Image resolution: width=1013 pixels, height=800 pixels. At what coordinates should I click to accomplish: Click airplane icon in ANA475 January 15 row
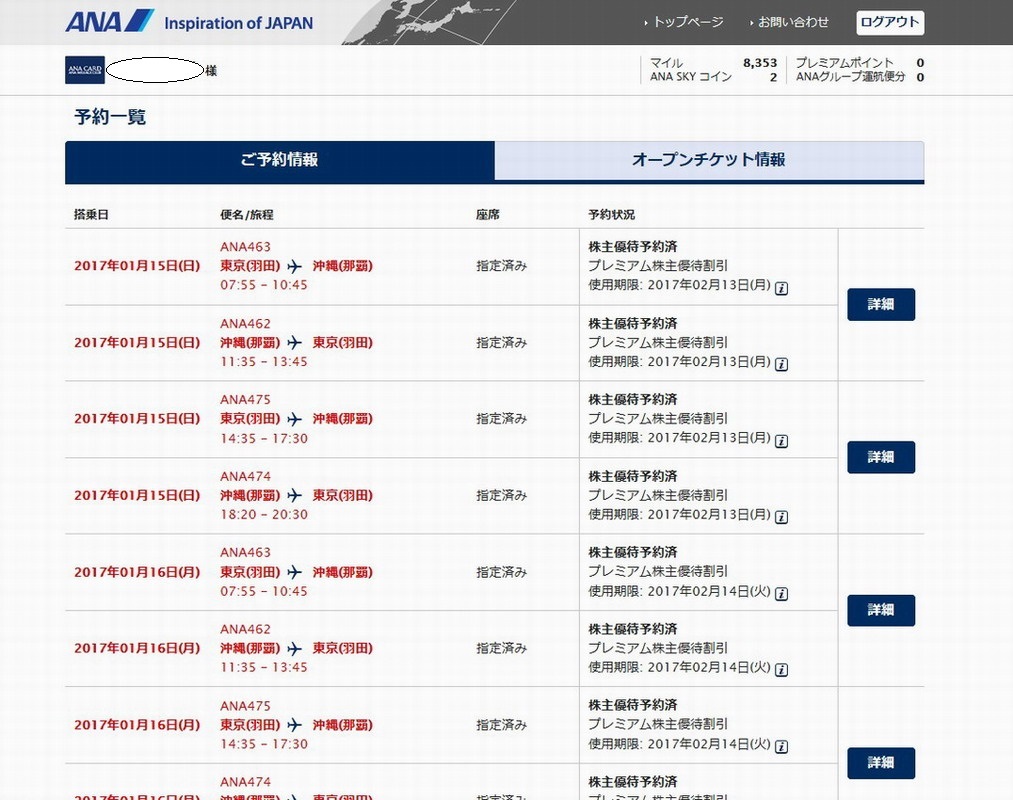click(295, 419)
